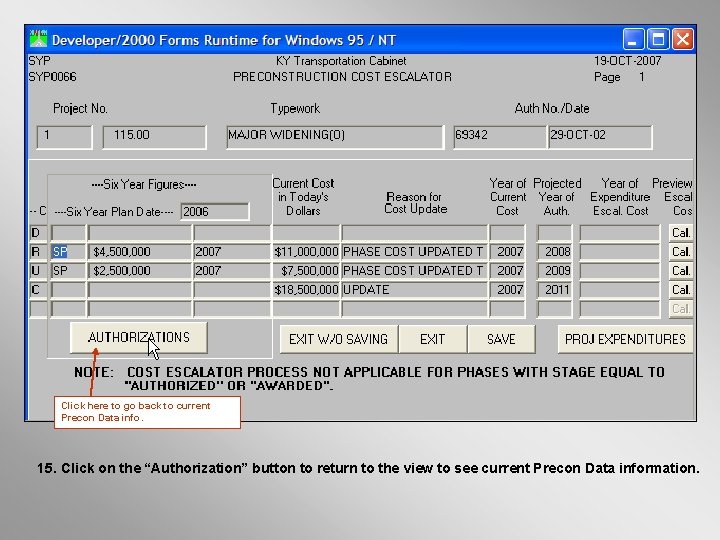720x540 pixels.
Task: Click the $4,500,000 six year figure
Action: coord(140,252)
